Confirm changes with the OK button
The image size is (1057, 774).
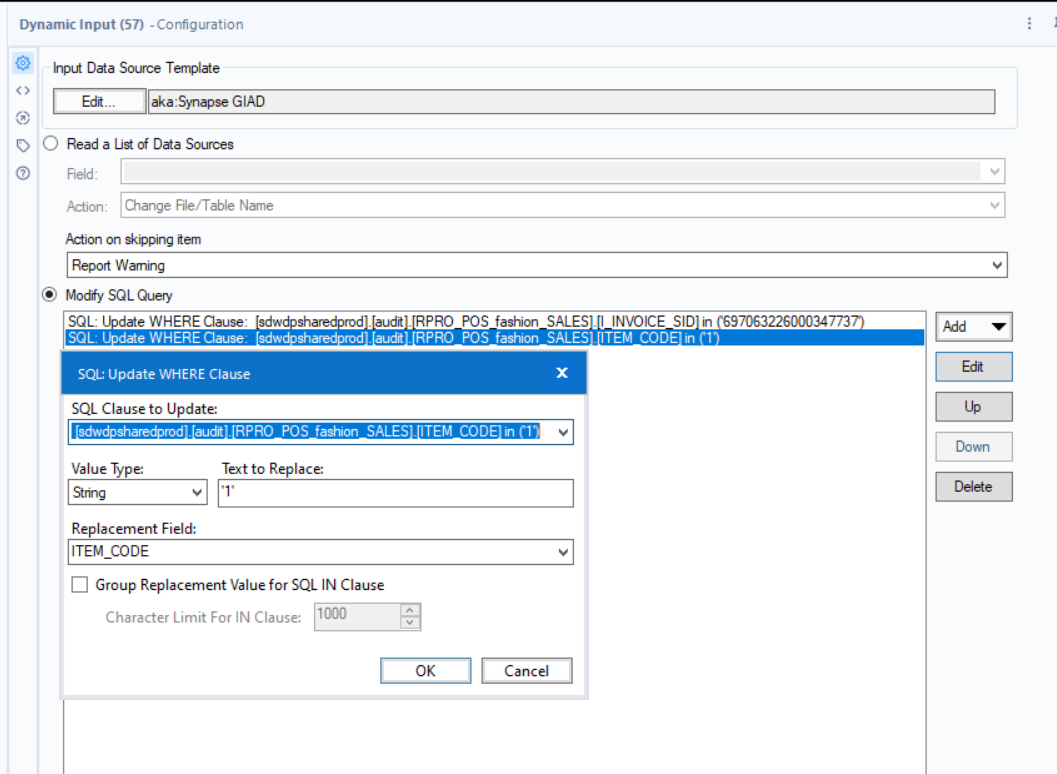pos(425,670)
